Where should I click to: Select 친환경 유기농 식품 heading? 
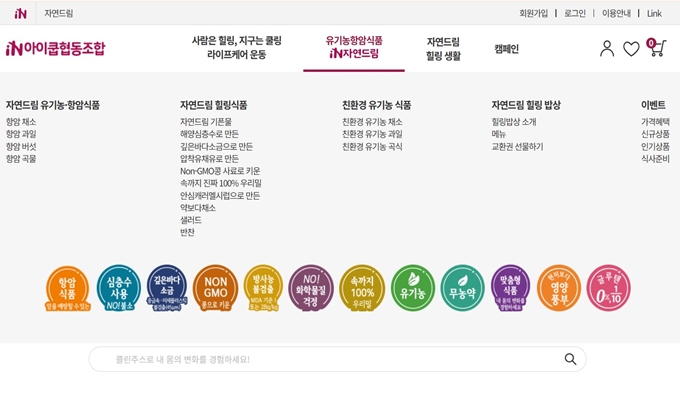376,105
